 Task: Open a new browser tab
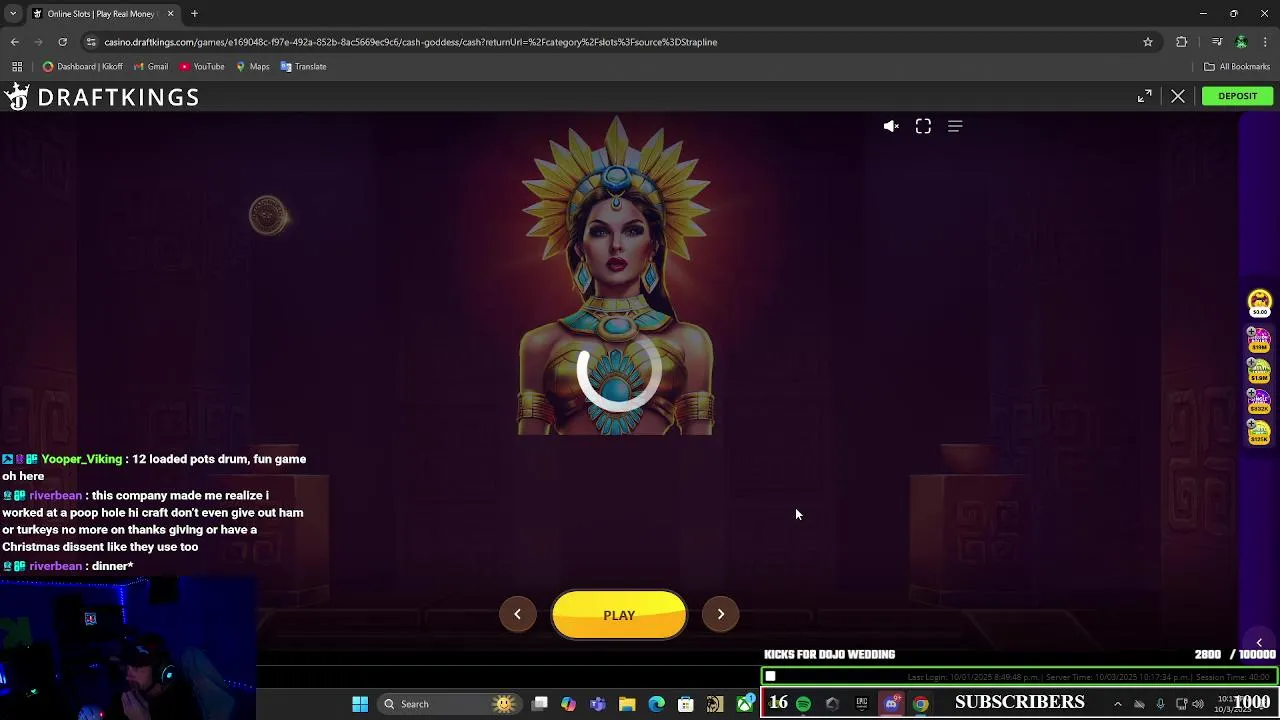click(194, 14)
